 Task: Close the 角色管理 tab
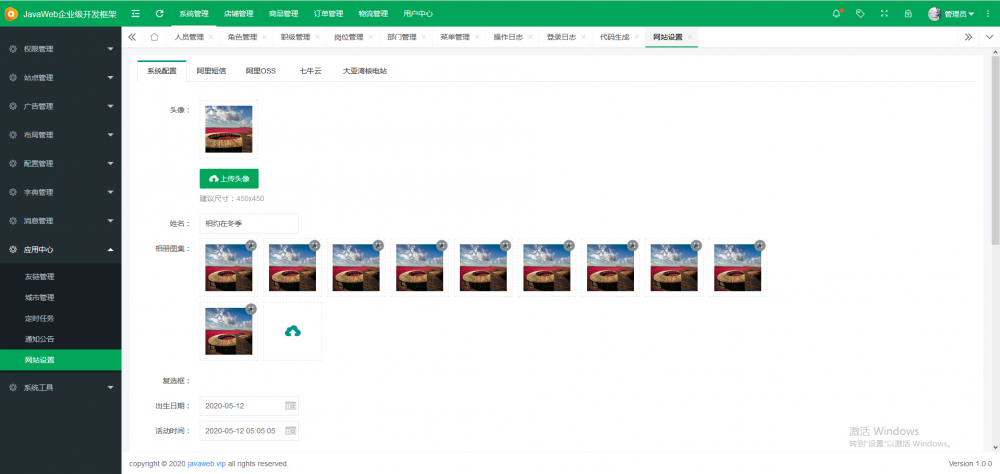[x=264, y=37]
